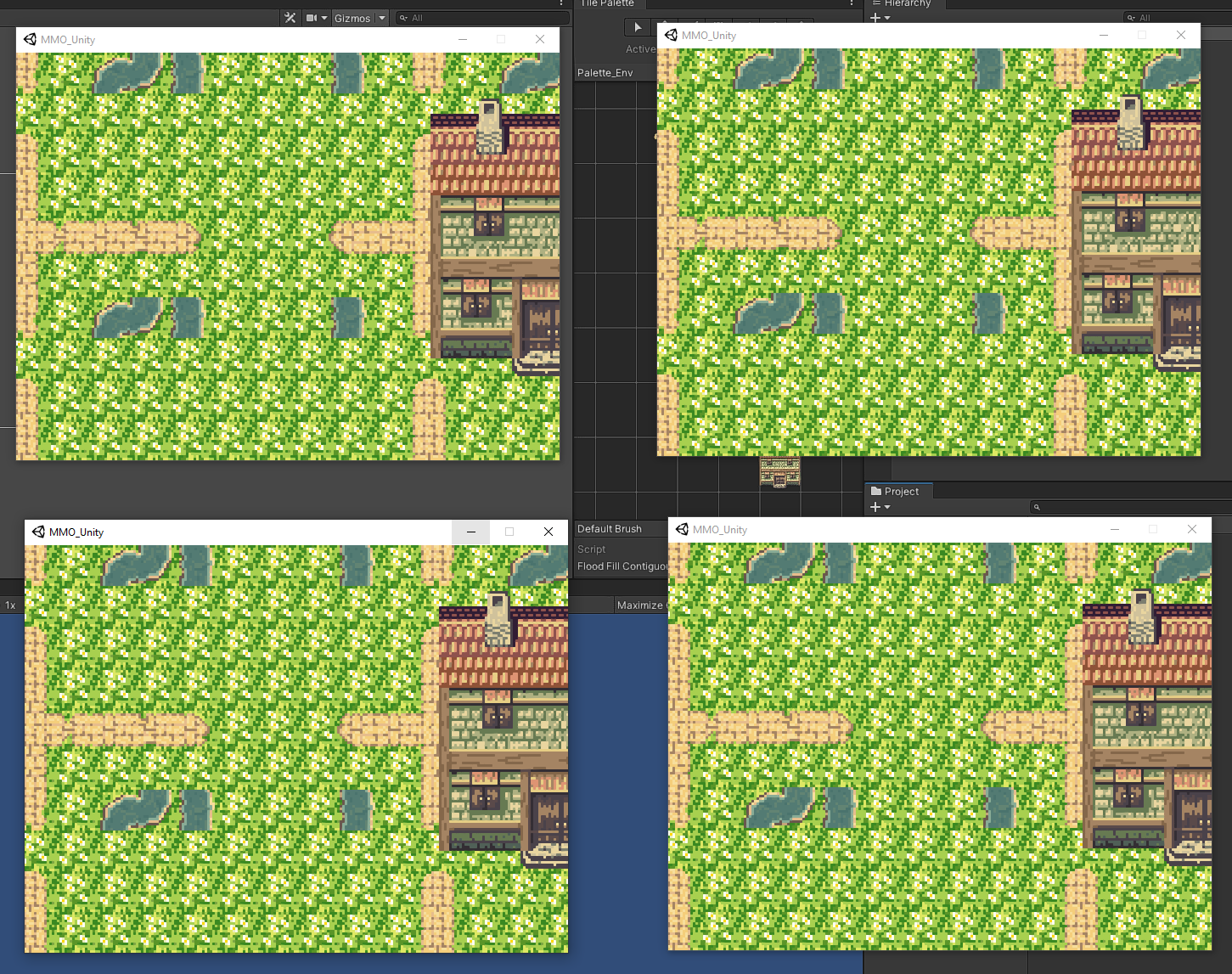Close the bottom-right MMO_Unity window

pyautogui.click(x=1192, y=529)
